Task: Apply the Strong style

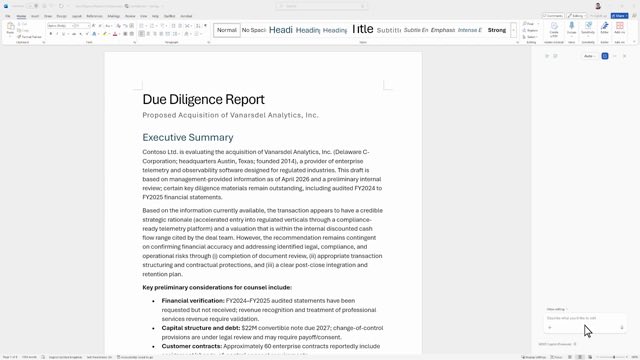Action: click(x=497, y=30)
